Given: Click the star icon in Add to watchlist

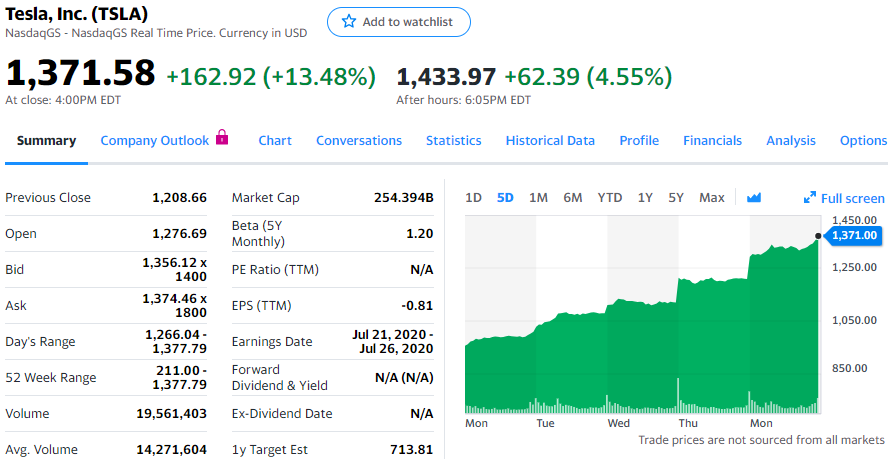Looking at the screenshot, I should tap(349, 22).
